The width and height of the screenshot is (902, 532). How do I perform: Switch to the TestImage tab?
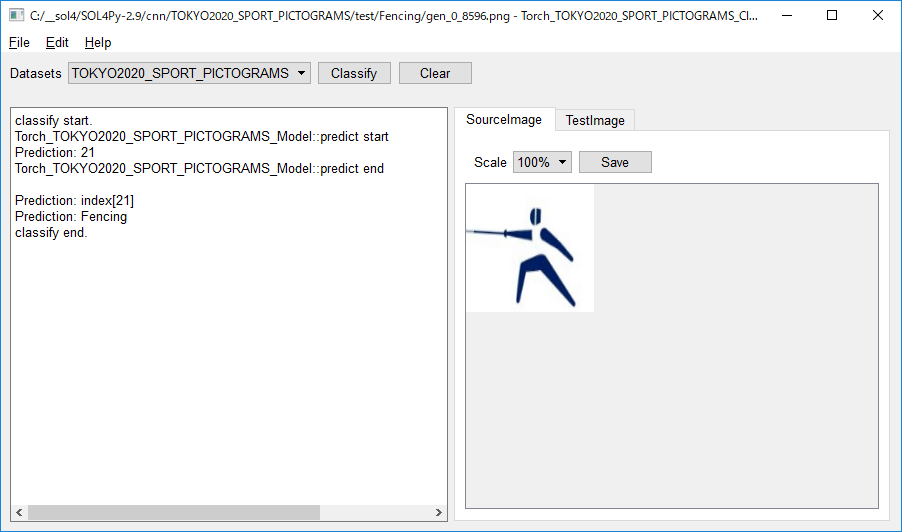595,120
